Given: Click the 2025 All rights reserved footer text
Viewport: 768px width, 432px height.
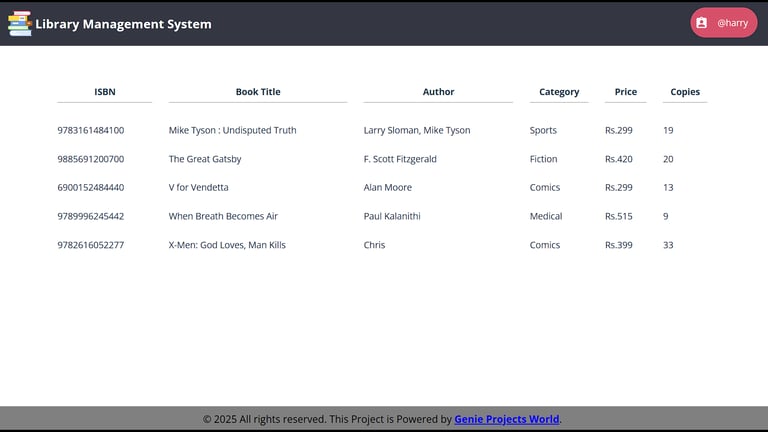Looking at the screenshot, I should 264,419.
